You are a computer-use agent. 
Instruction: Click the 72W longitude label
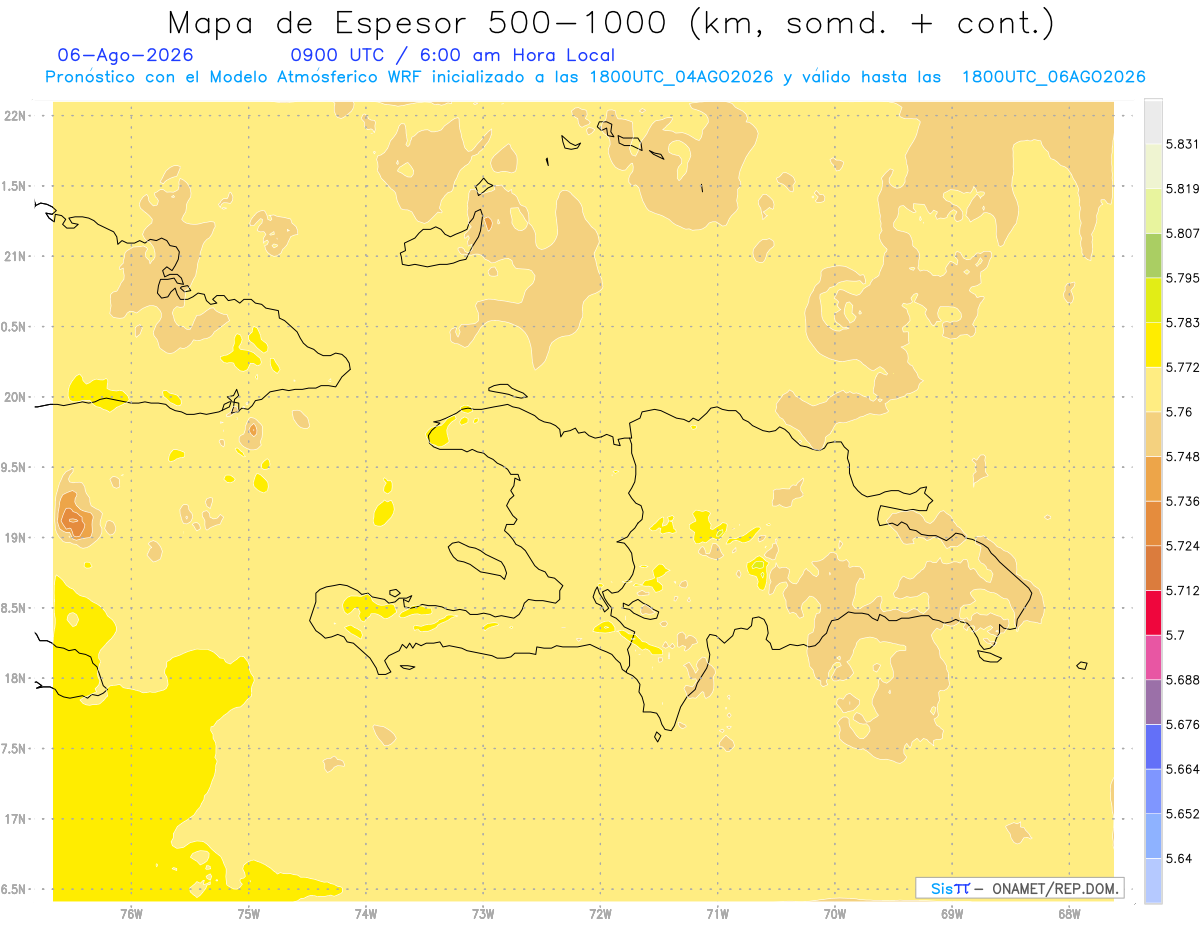click(600, 914)
